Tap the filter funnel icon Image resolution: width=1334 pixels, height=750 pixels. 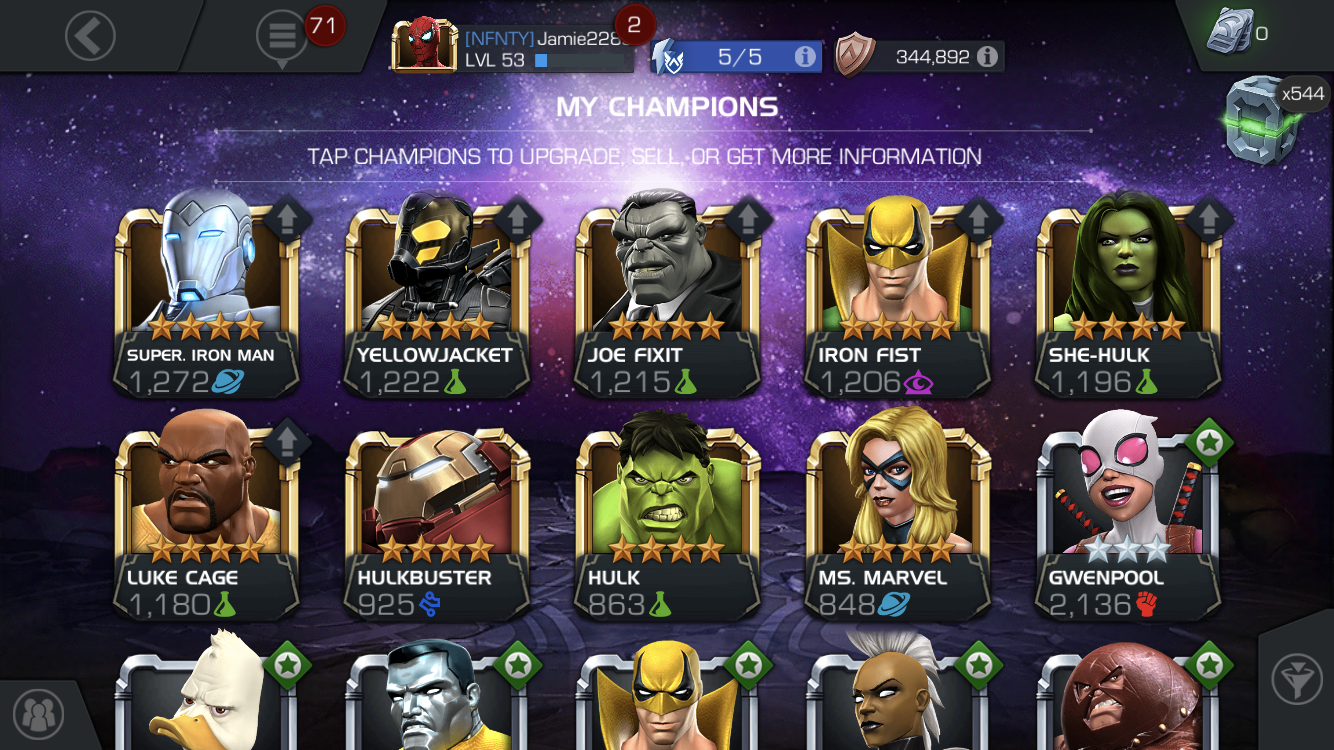[x=1297, y=682]
